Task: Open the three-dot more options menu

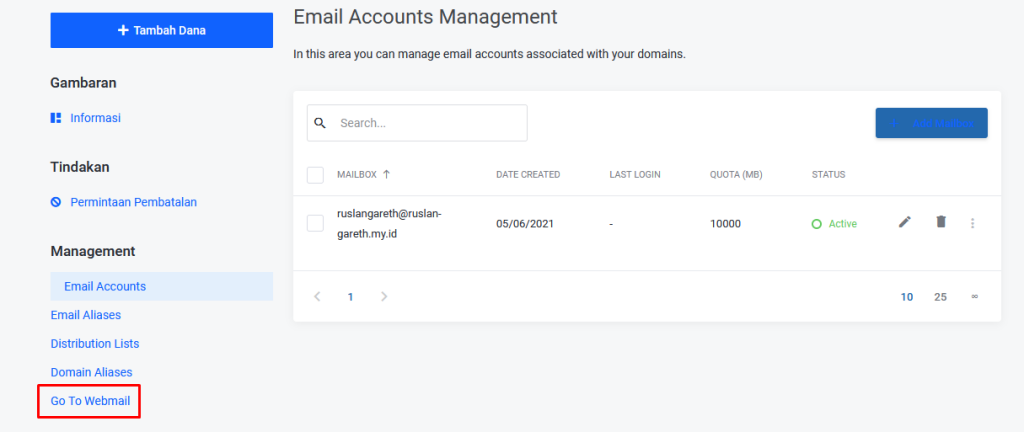Action: pyautogui.click(x=972, y=223)
